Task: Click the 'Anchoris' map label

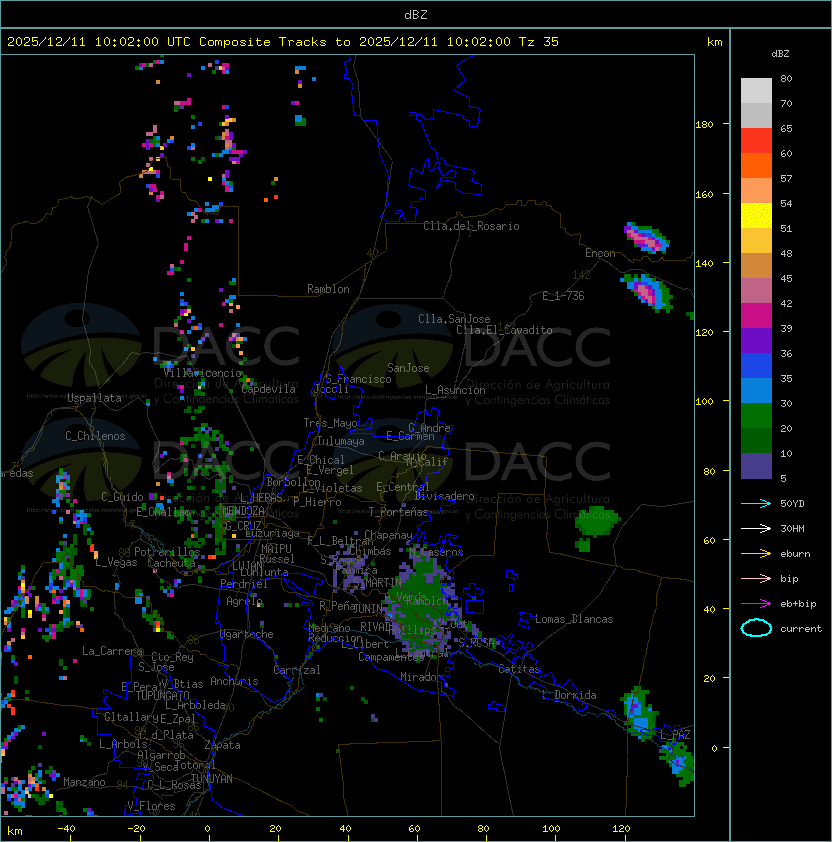Action: [234, 681]
